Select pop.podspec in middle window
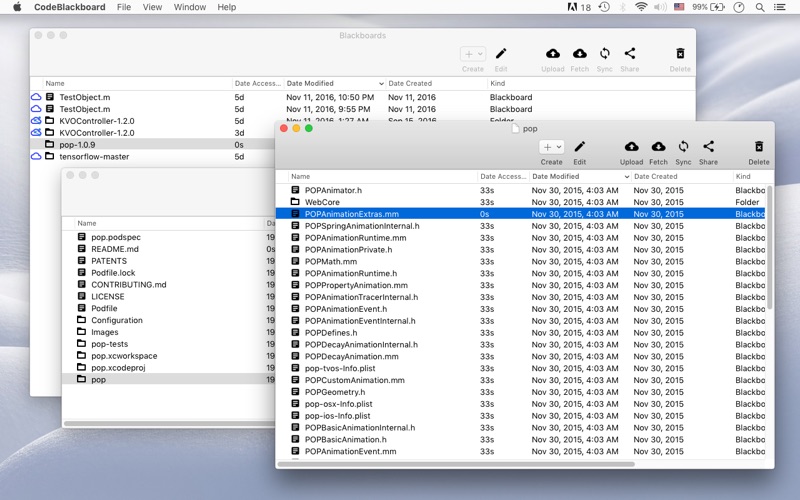Screen dimensions: 800x500 click(x=168, y=237)
